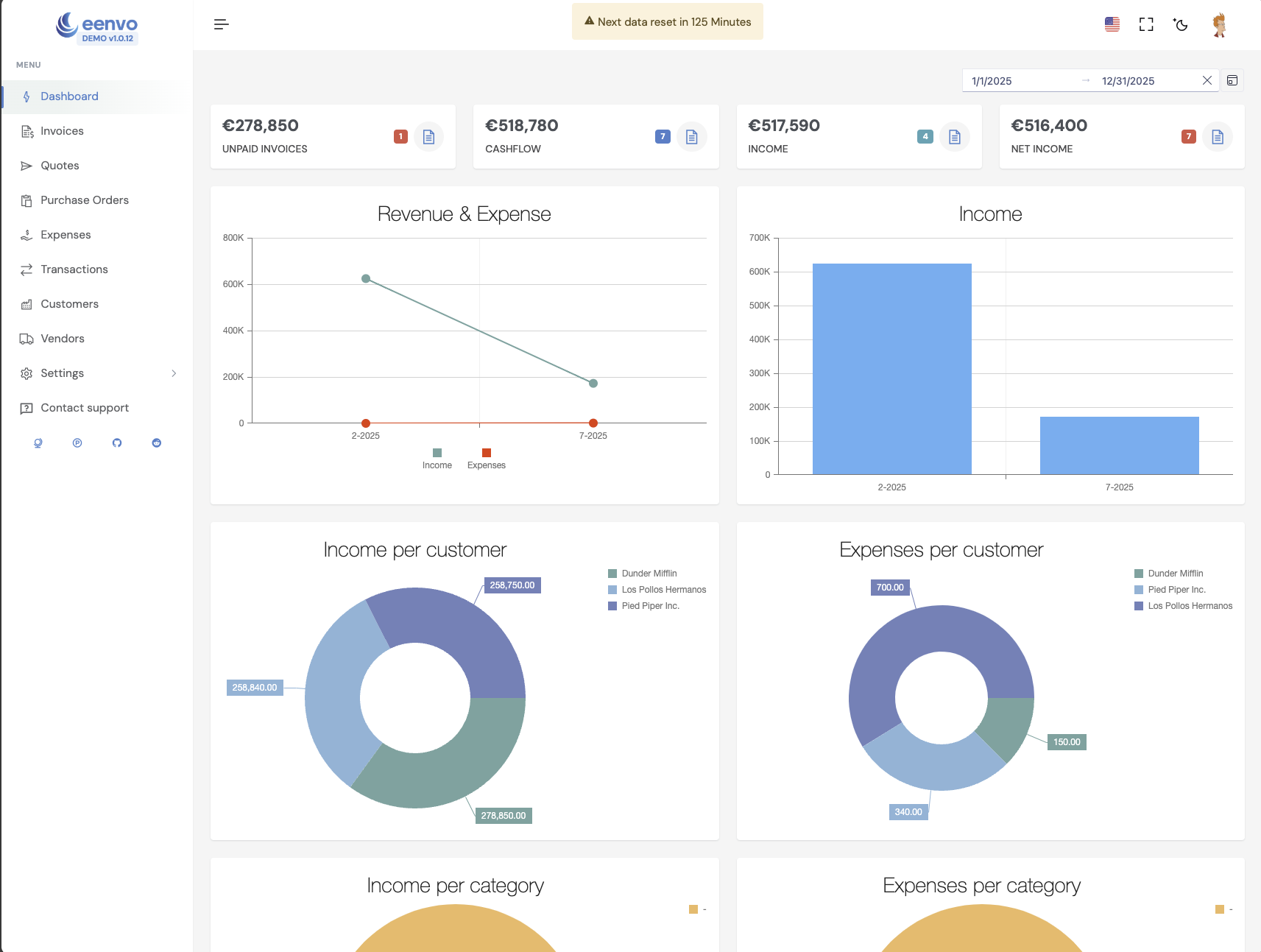This screenshot has height=952, width=1261.
Task: Click the 2-2025 income bar
Action: (892, 369)
